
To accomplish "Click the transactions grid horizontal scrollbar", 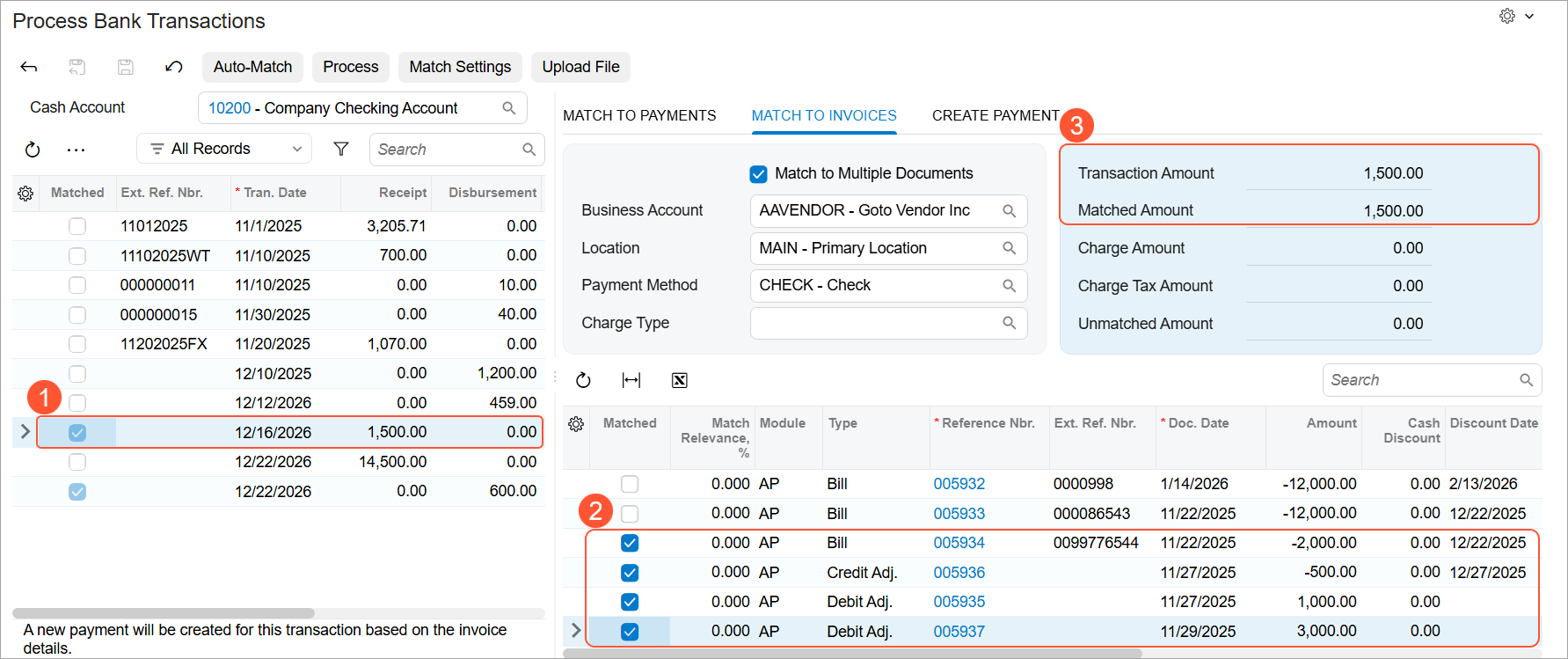I will [164, 613].
